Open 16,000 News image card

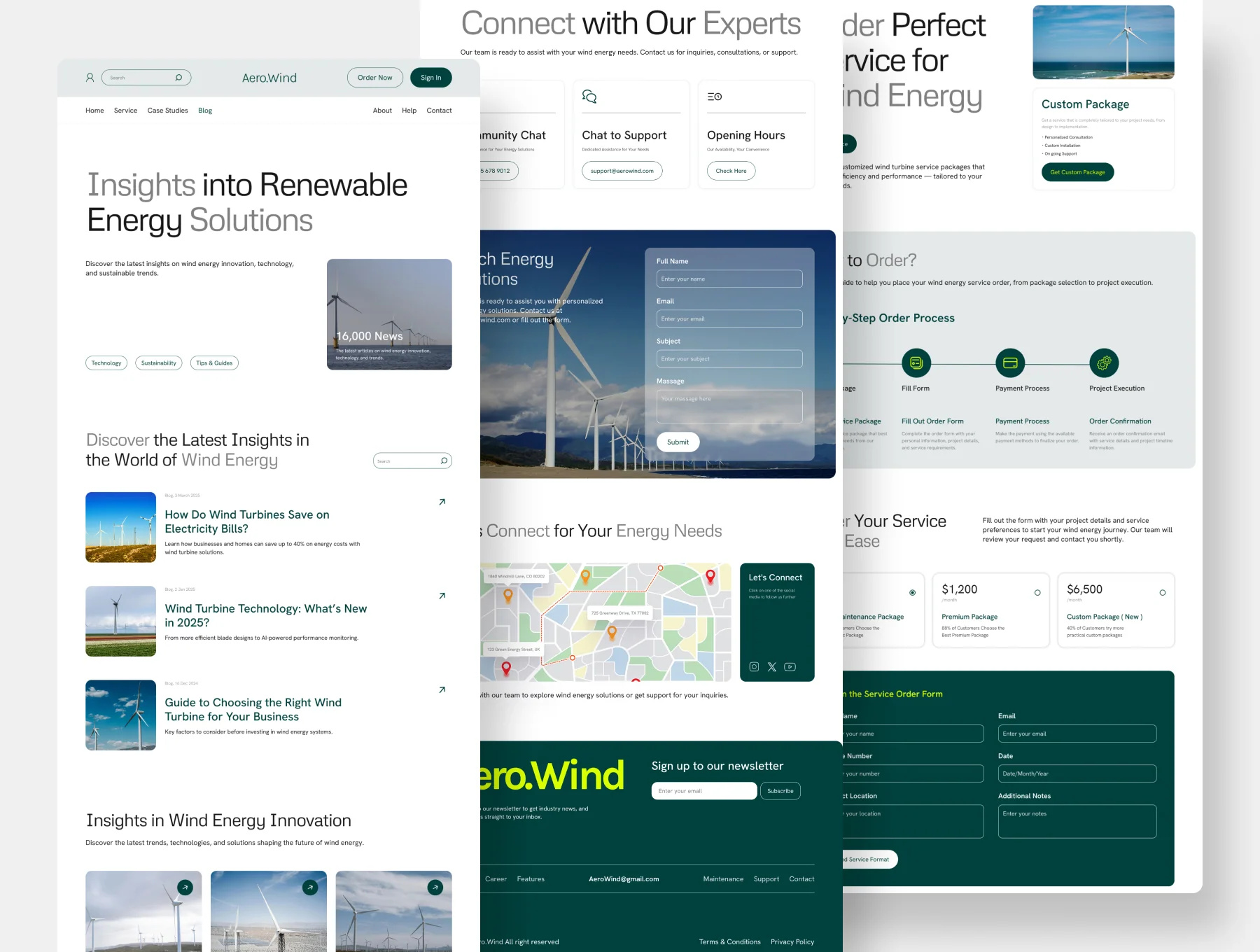(x=389, y=314)
